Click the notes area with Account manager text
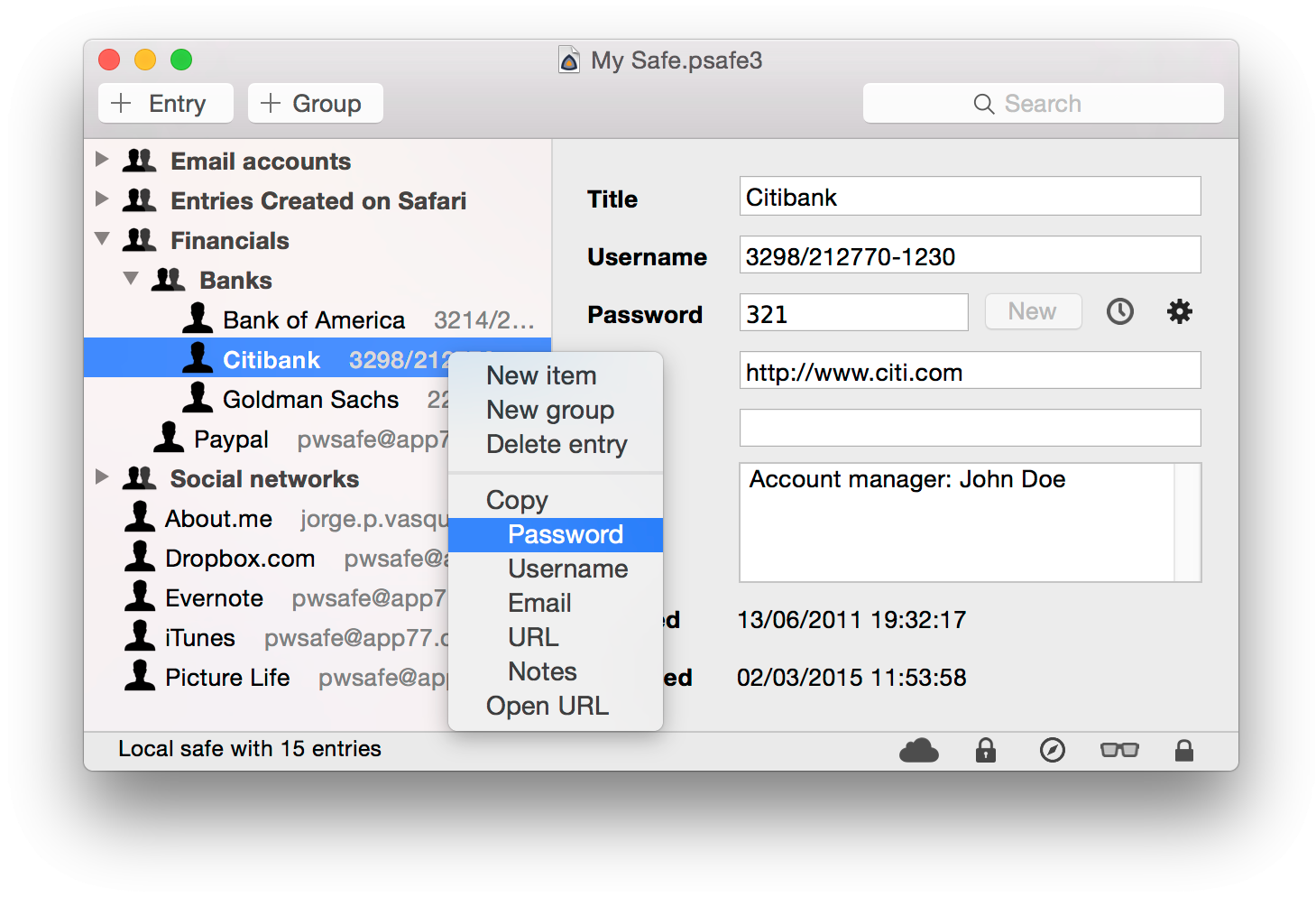 click(x=957, y=522)
